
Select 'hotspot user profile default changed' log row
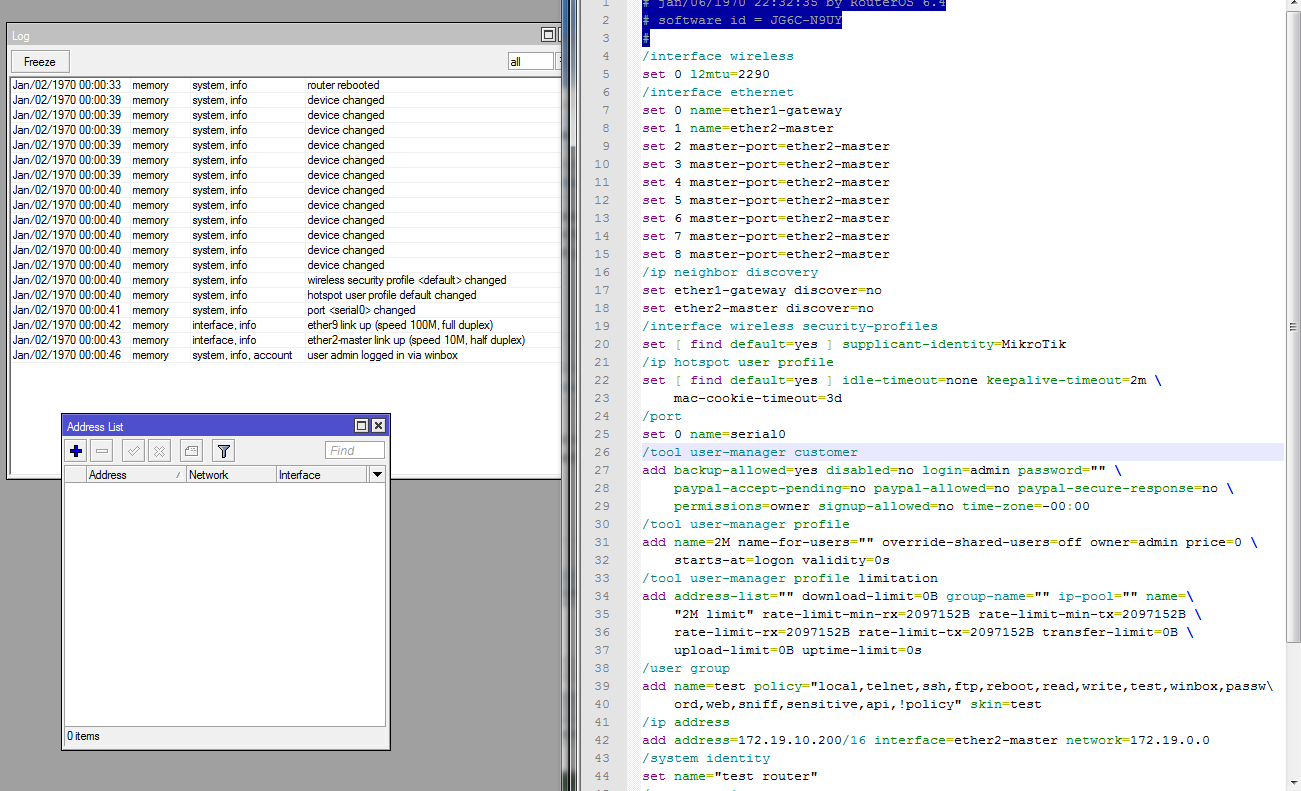[x=285, y=295]
